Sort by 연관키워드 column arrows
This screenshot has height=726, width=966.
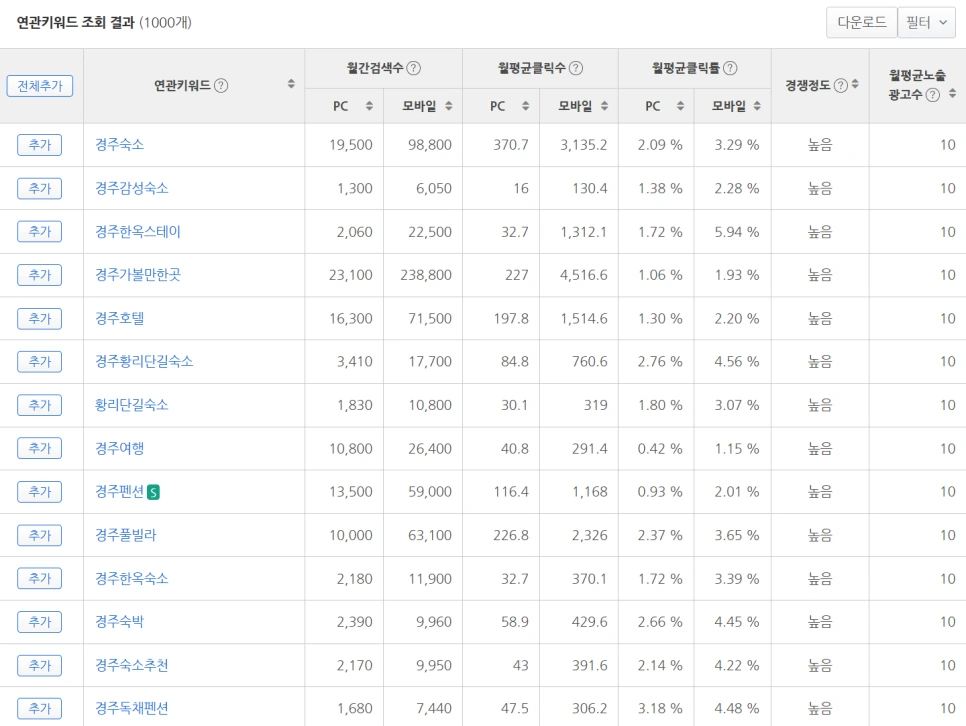click(291, 84)
